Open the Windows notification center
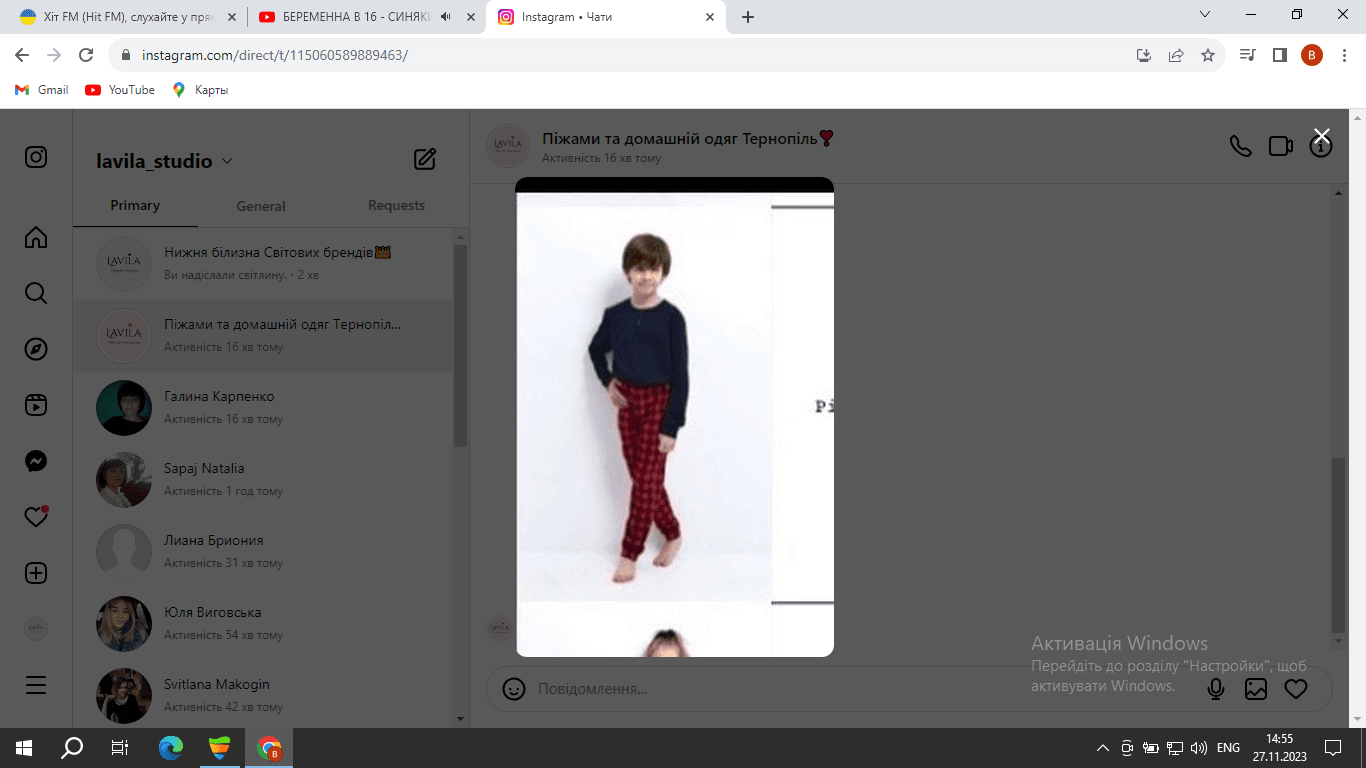This screenshot has width=1366, height=768. 1333,747
